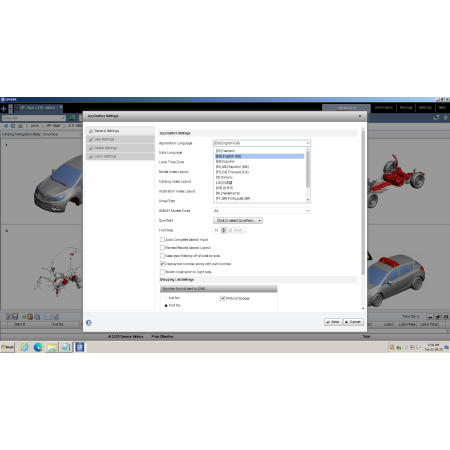Click the print icon at top right

pyautogui.click(x=436, y=118)
